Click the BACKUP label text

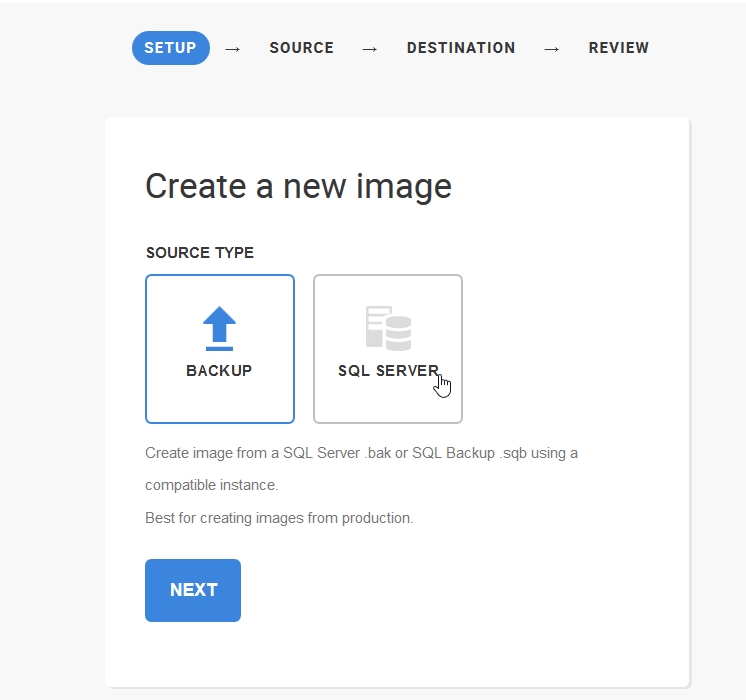219,371
